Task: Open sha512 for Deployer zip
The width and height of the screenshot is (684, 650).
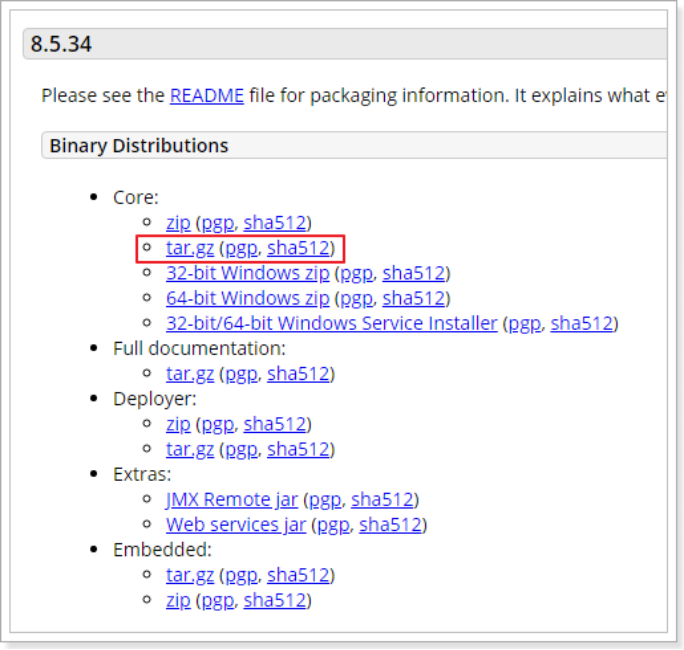Action: coord(275,424)
